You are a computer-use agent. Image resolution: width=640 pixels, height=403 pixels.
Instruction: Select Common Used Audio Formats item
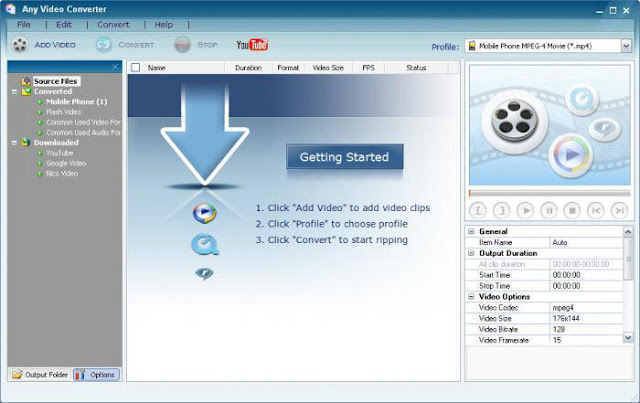coord(83,132)
